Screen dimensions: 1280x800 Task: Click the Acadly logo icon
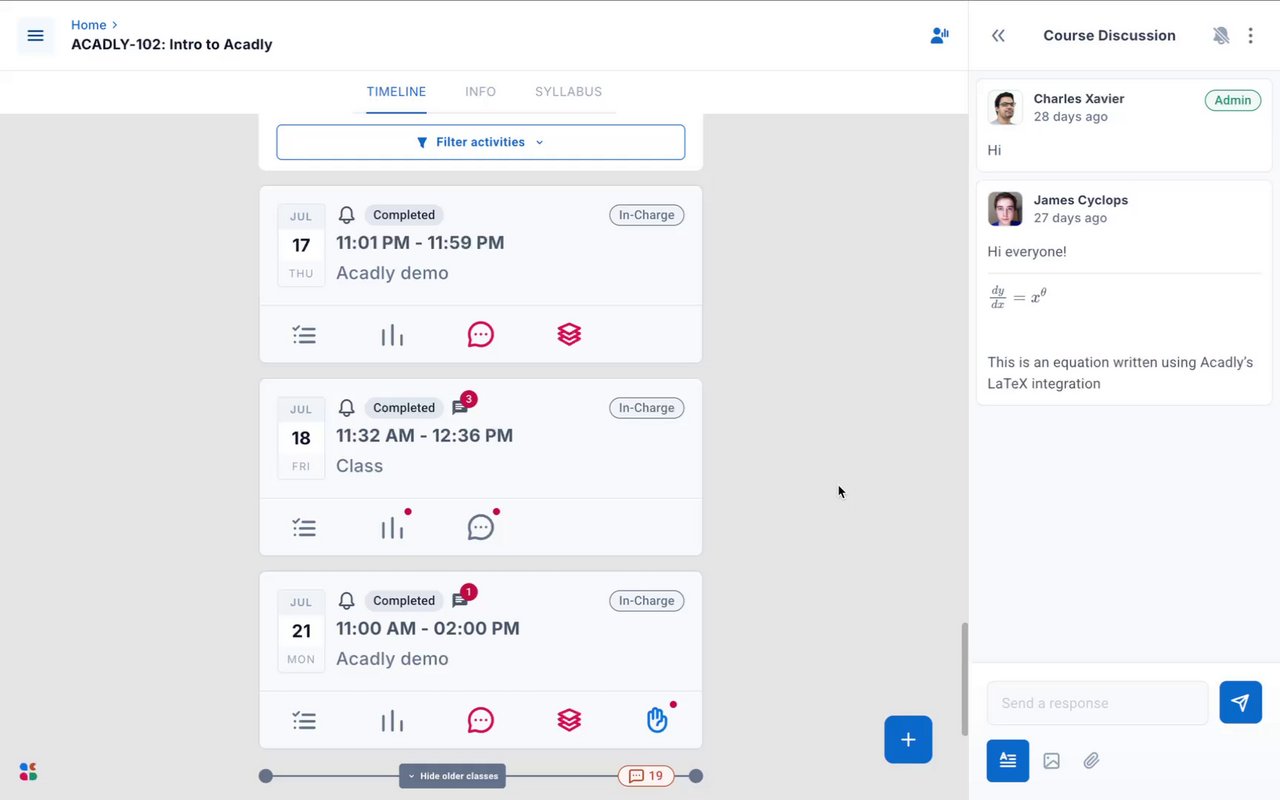click(x=28, y=772)
